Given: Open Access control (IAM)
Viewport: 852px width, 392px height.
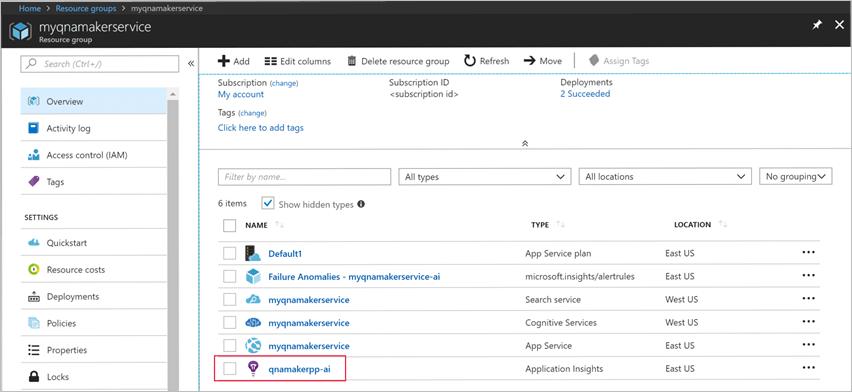Looking at the screenshot, I should (x=93, y=155).
